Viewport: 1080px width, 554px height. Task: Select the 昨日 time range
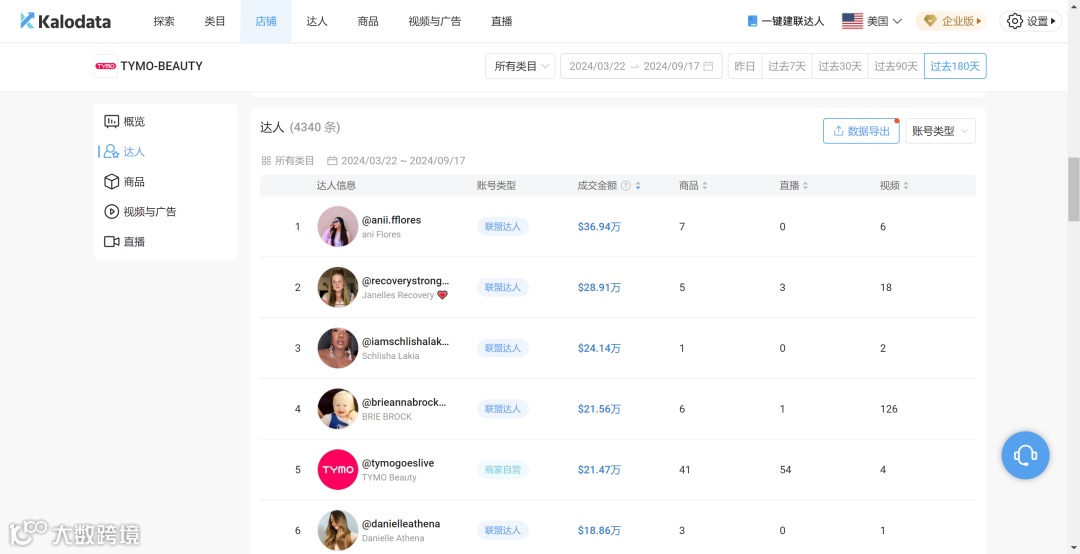[745, 66]
